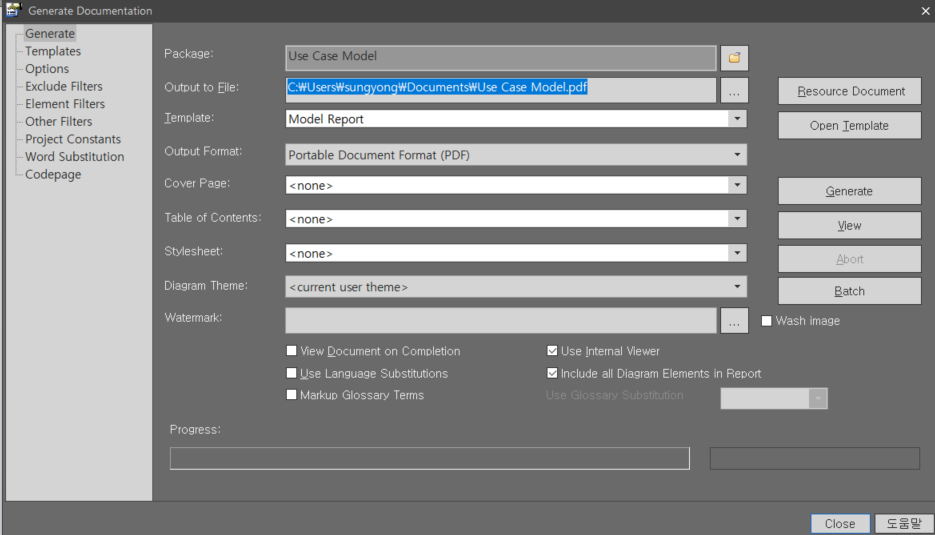Expand the Cover Page dropdown
935x535 pixels.
coord(737,185)
